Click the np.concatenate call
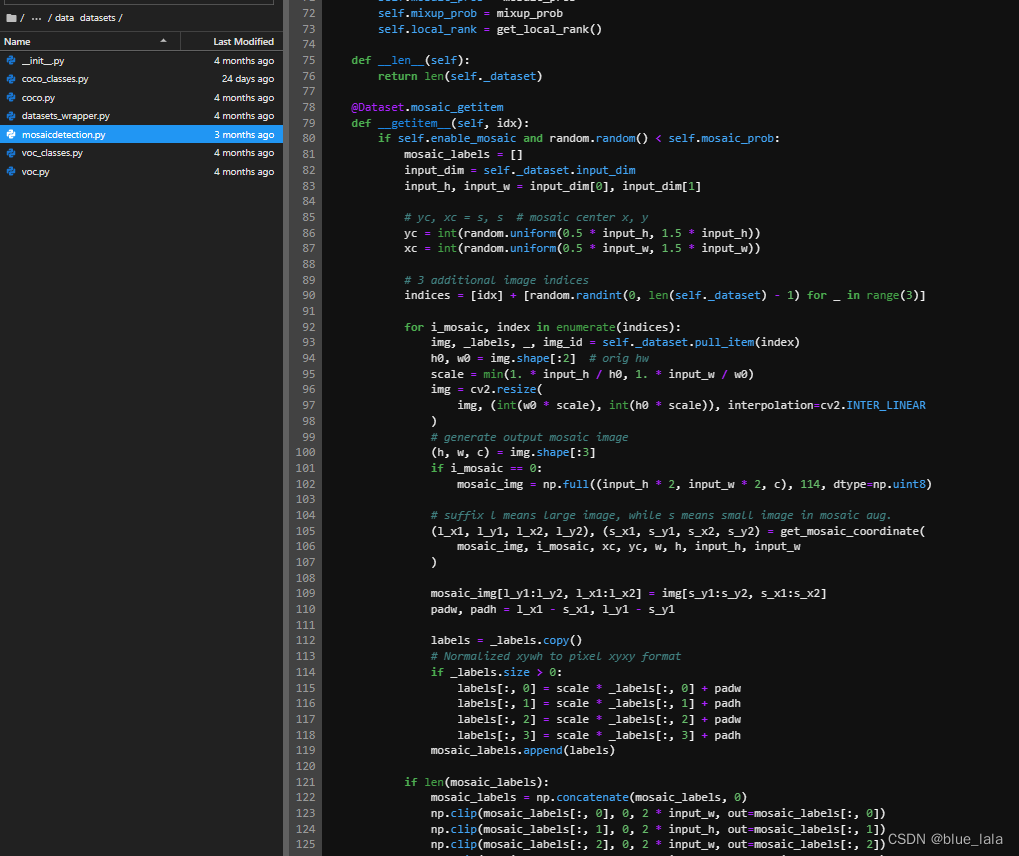 (582, 798)
